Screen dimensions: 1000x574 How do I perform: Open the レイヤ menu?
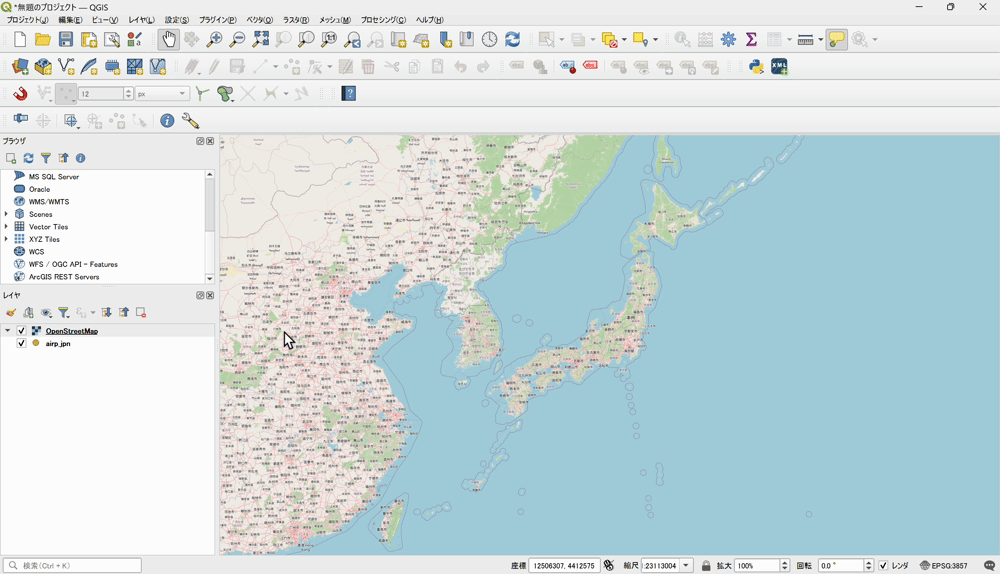141,20
